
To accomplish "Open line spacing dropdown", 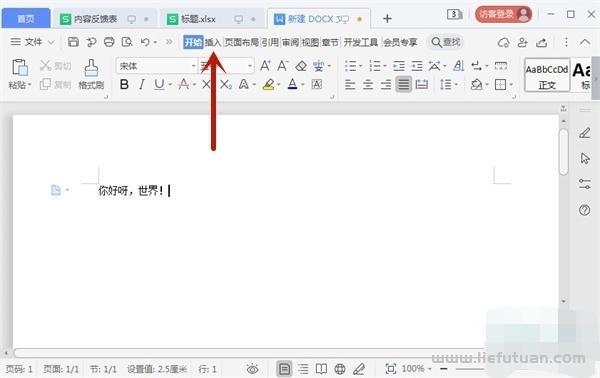I will pos(456,84).
